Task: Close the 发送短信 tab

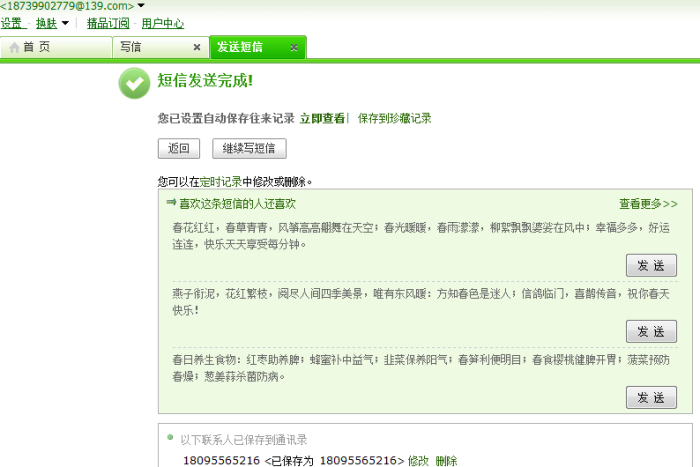Action: (294, 47)
